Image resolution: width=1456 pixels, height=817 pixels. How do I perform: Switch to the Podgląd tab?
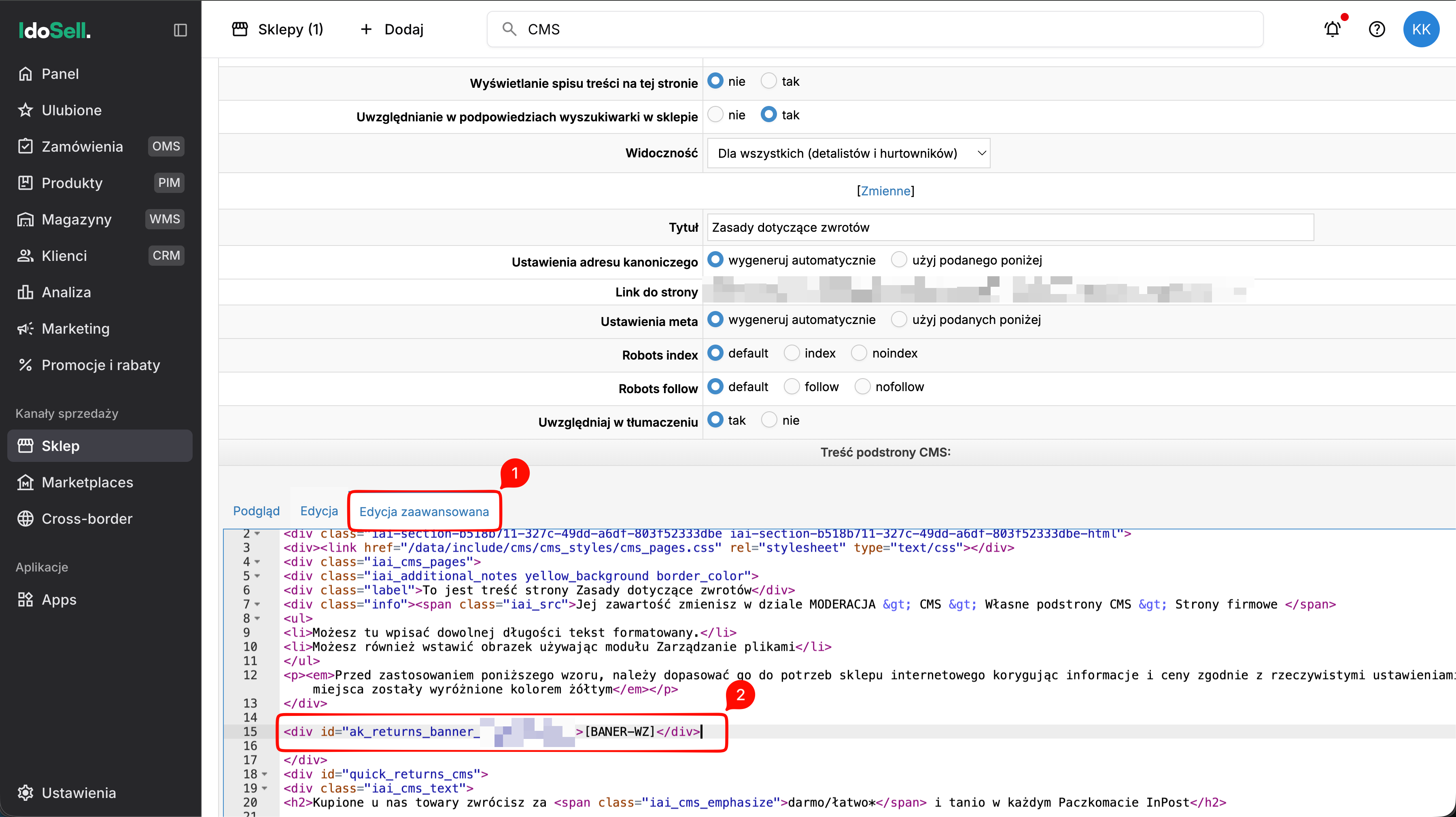257,511
